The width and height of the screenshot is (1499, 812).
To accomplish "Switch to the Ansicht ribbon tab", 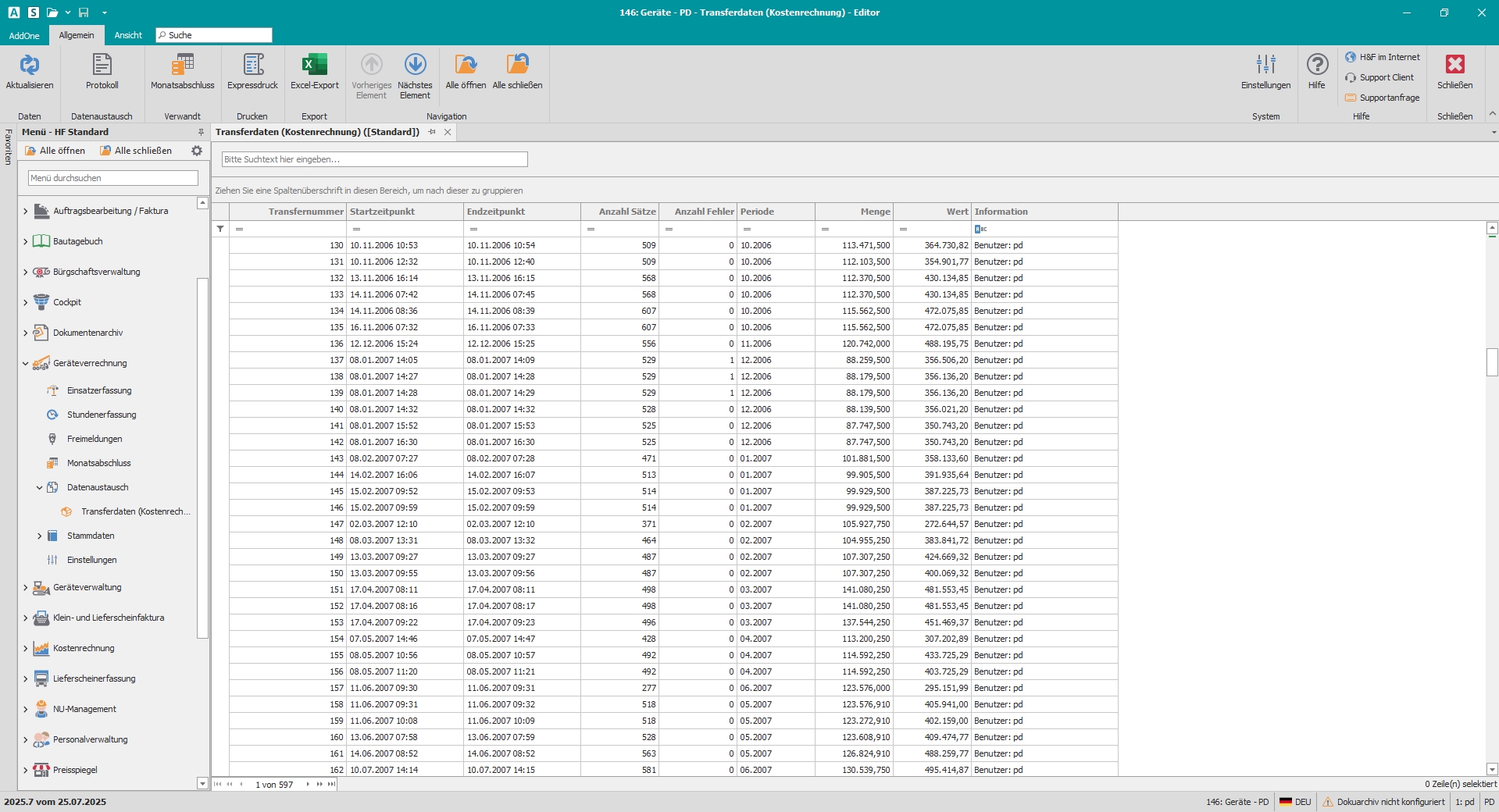I will pyautogui.click(x=128, y=35).
